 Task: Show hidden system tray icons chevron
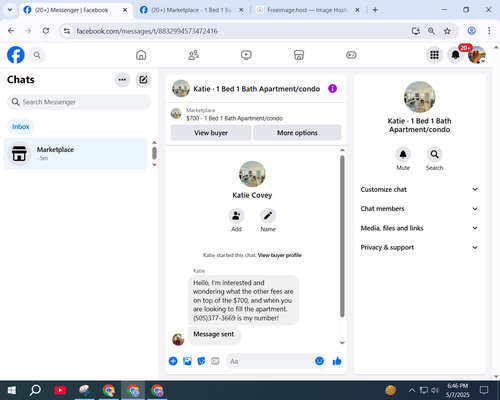click(412, 390)
